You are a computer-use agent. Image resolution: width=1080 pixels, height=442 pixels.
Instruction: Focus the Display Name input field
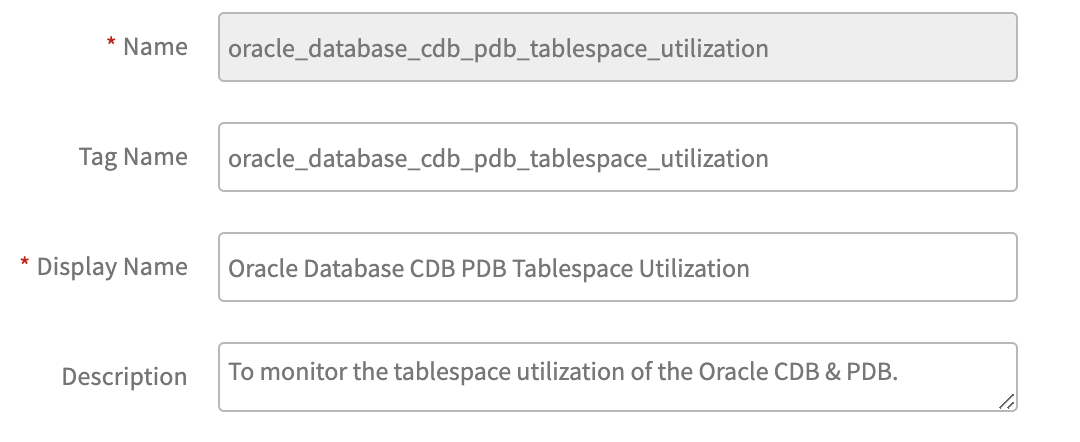pyautogui.click(x=617, y=267)
